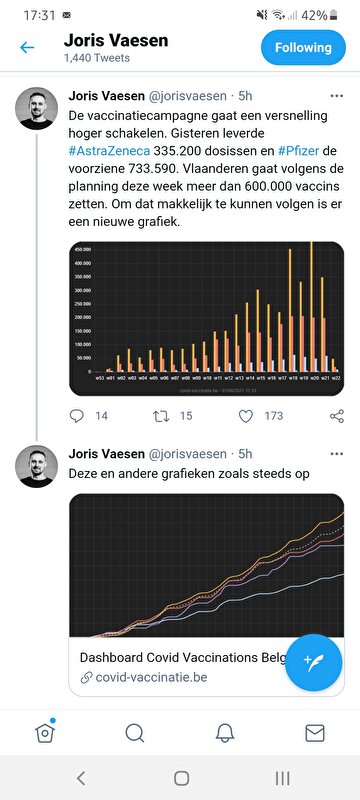Screen dimensions: 360x800
Task: Retweet the tweet with 15 retweets
Action: click(161, 416)
